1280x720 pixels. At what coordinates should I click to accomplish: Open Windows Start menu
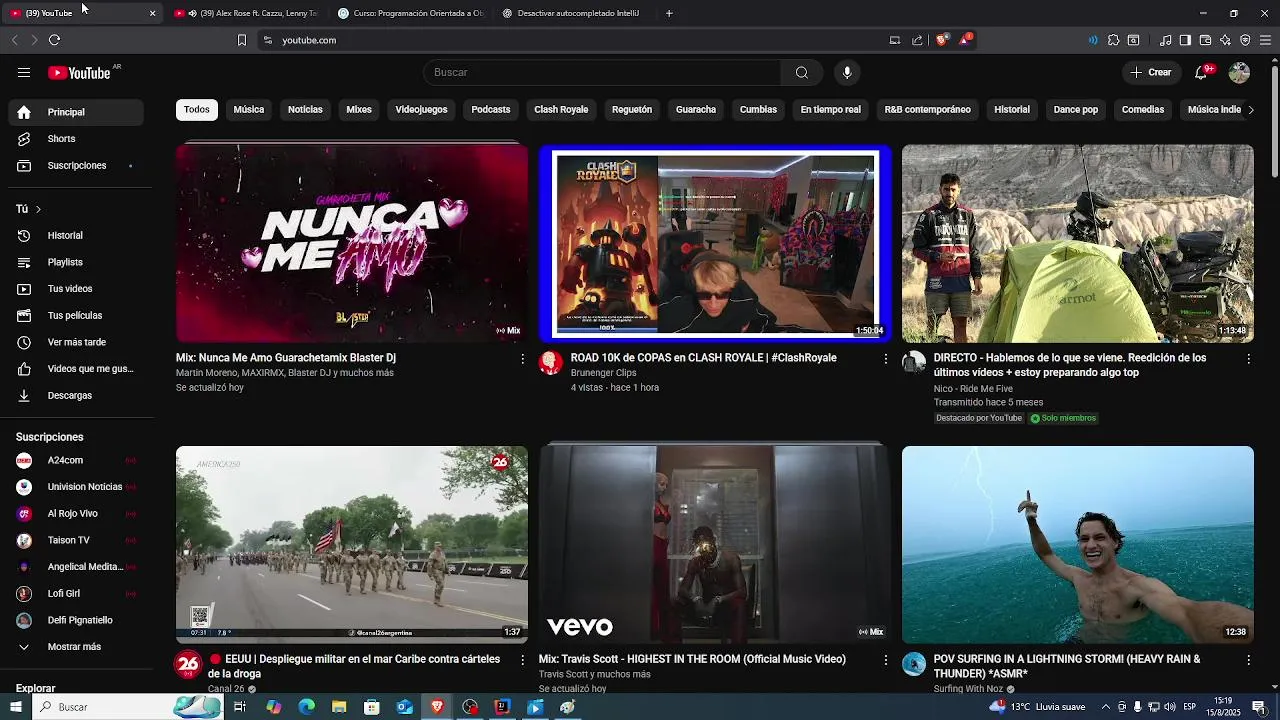coord(16,707)
